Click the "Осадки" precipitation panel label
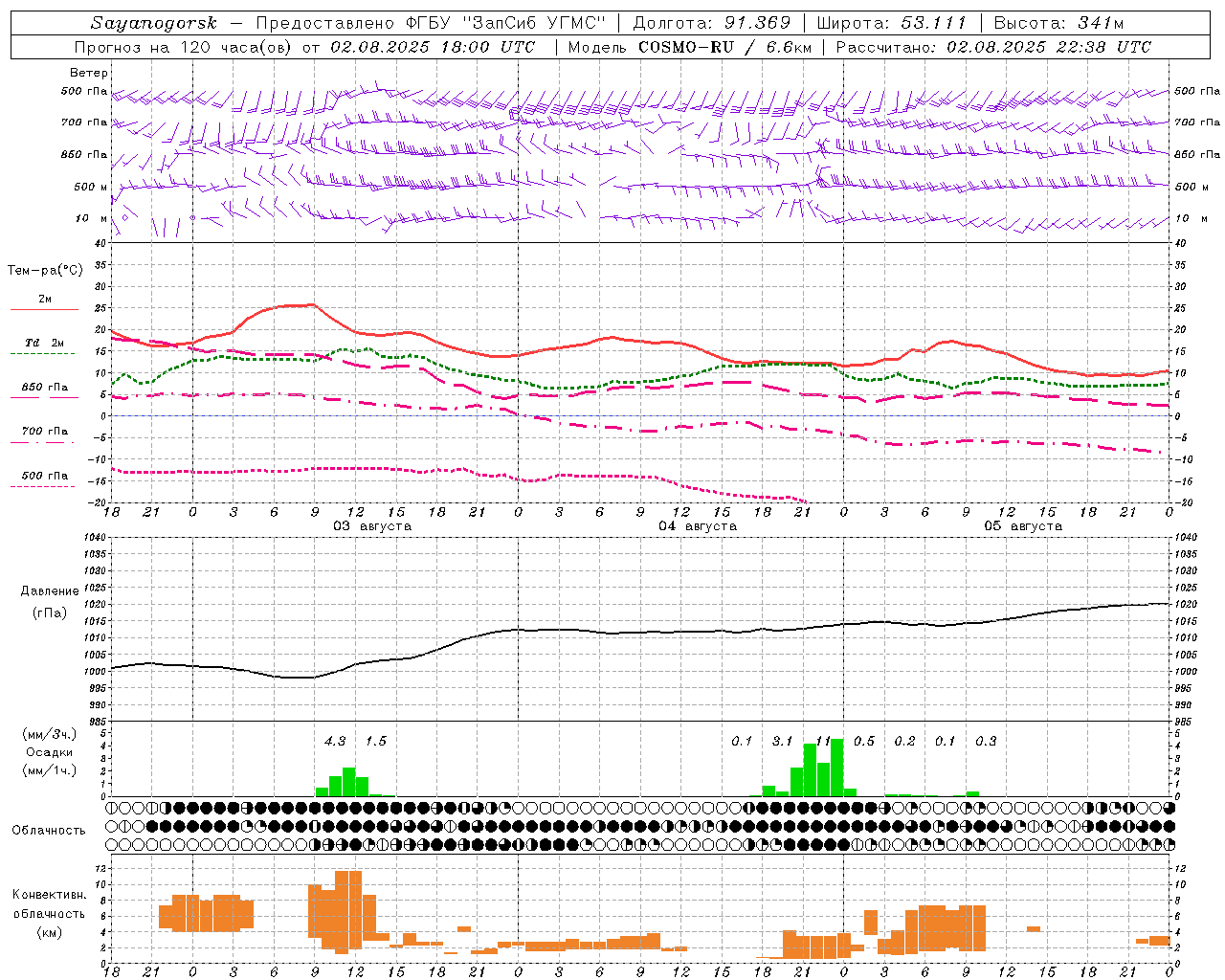The width and height of the screenshot is (1225, 980). pos(49,752)
